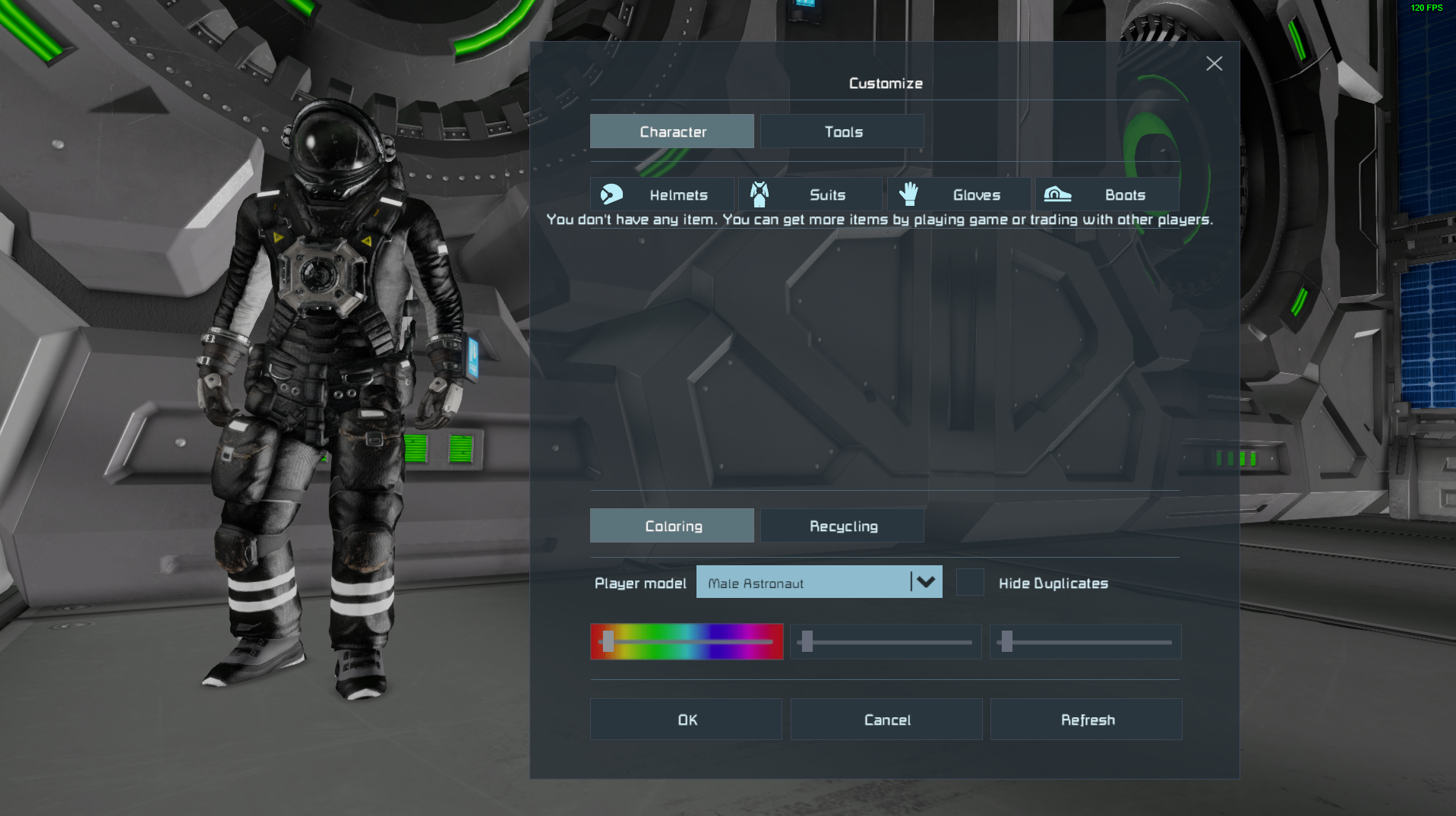Click the Boots category icon
1456x816 pixels.
pyautogui.click(x=1057, y=195)
